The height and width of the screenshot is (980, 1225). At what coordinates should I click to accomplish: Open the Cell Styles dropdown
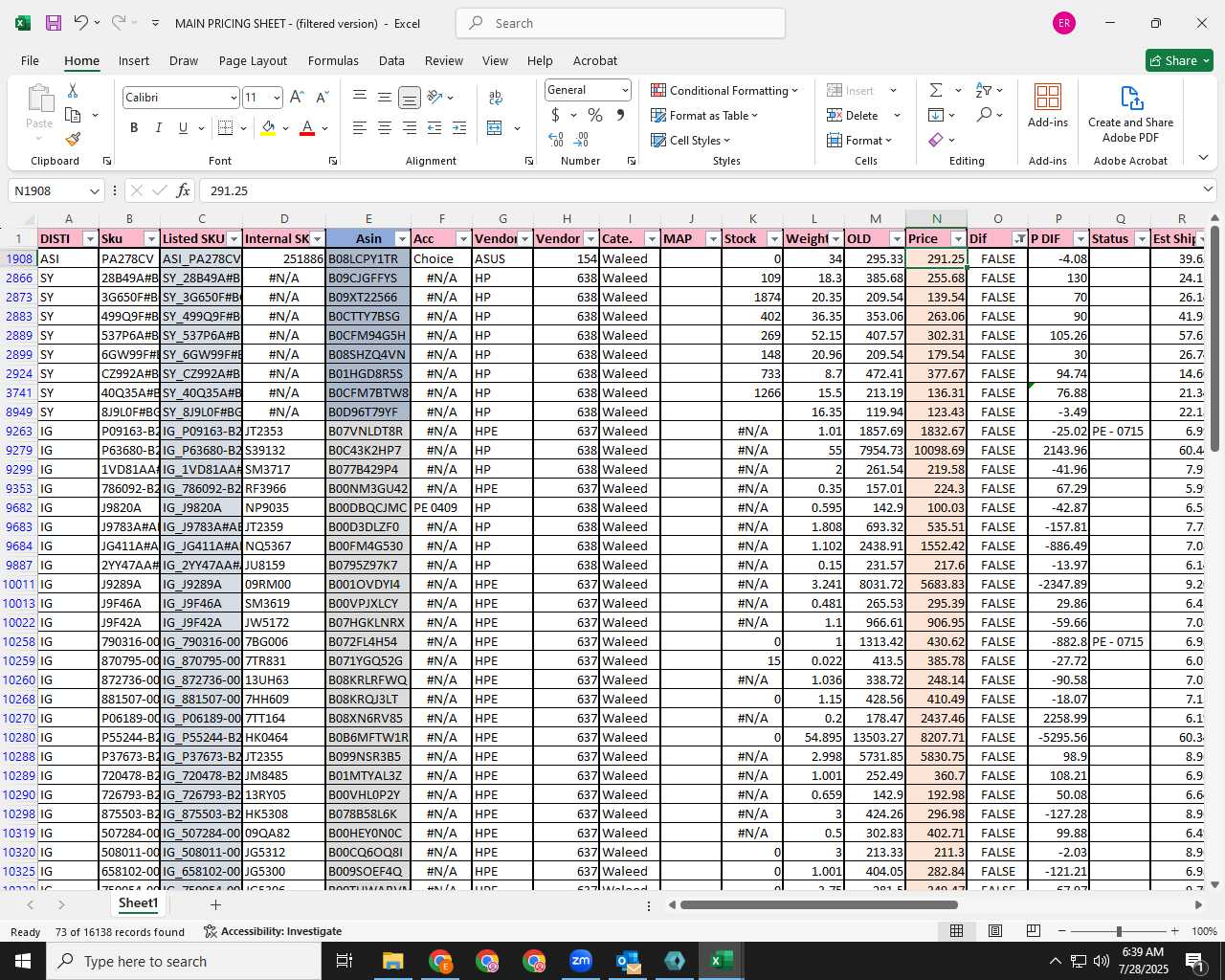[691, 140]
